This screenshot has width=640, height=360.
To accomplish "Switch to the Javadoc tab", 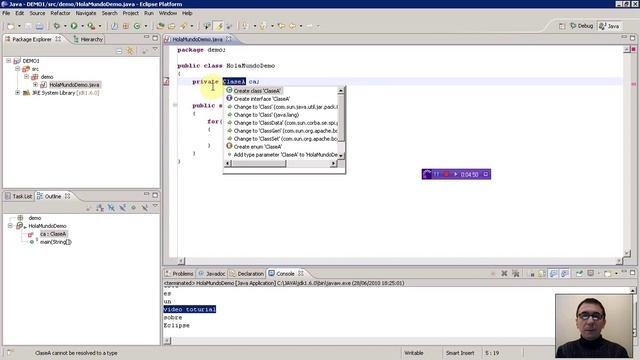I will point(212,273).
